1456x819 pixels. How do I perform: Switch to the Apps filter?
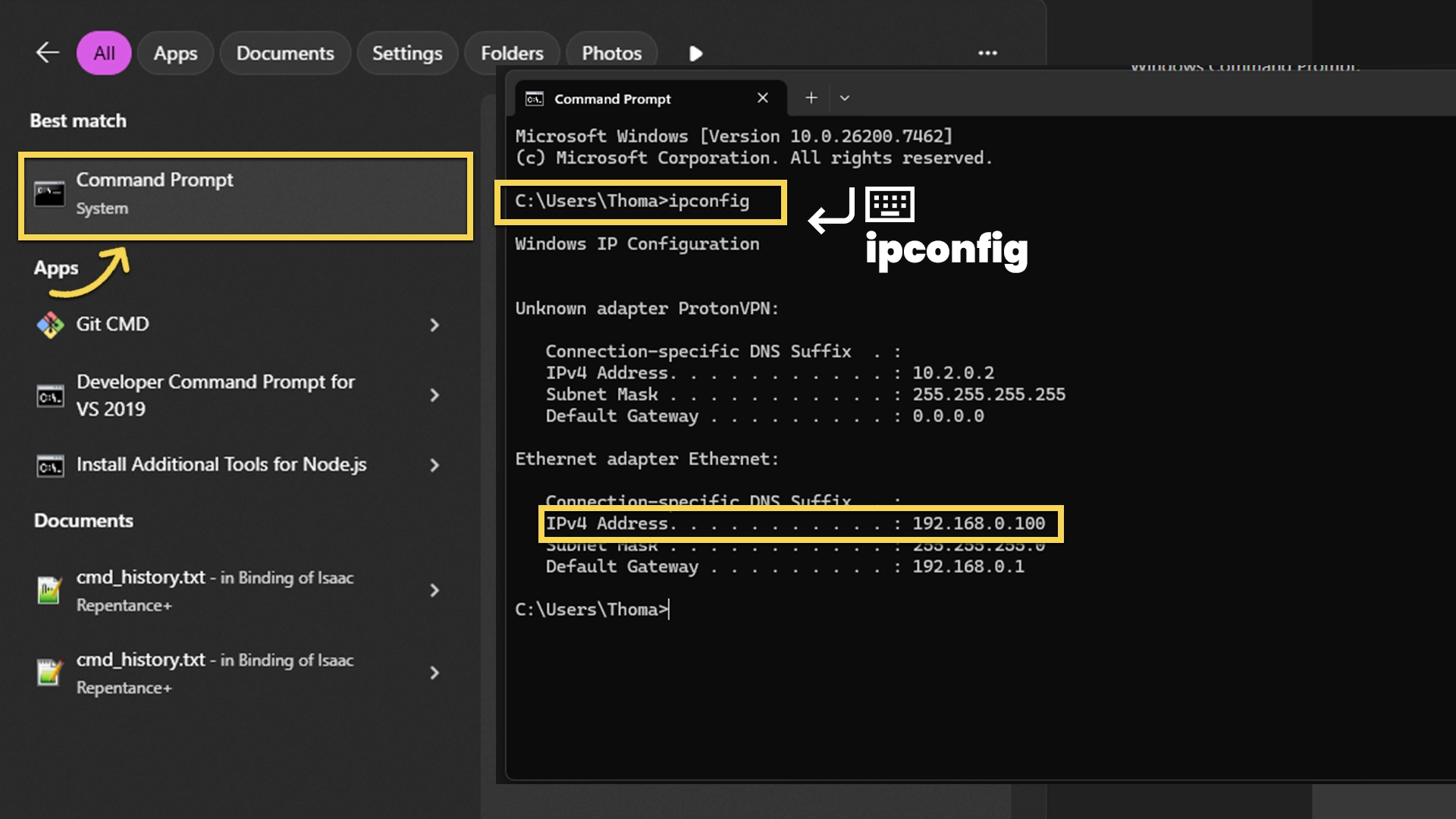175,53
